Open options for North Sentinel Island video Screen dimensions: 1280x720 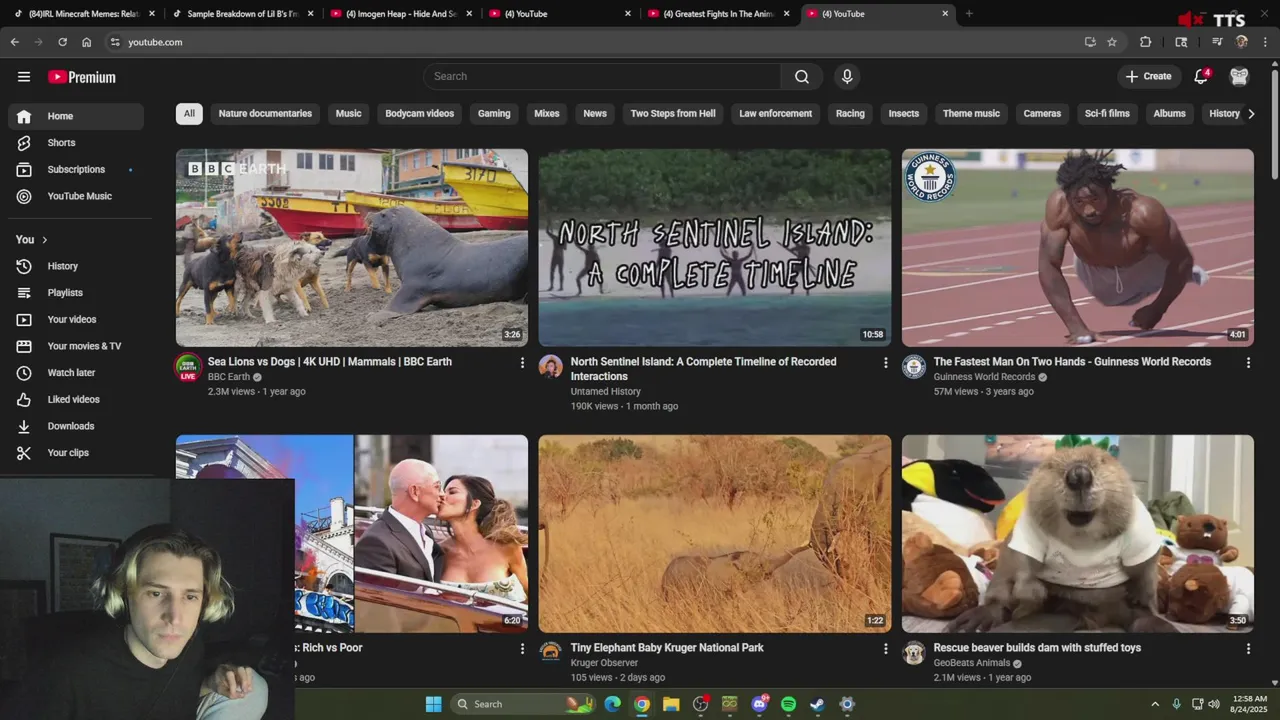pyautogui.click(x=885, y=363)
